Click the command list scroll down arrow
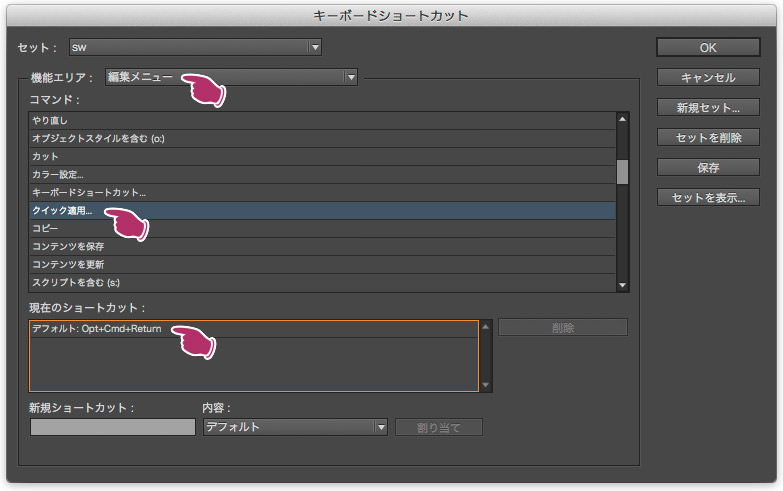The image size is (783, 491). coord(622,285)
